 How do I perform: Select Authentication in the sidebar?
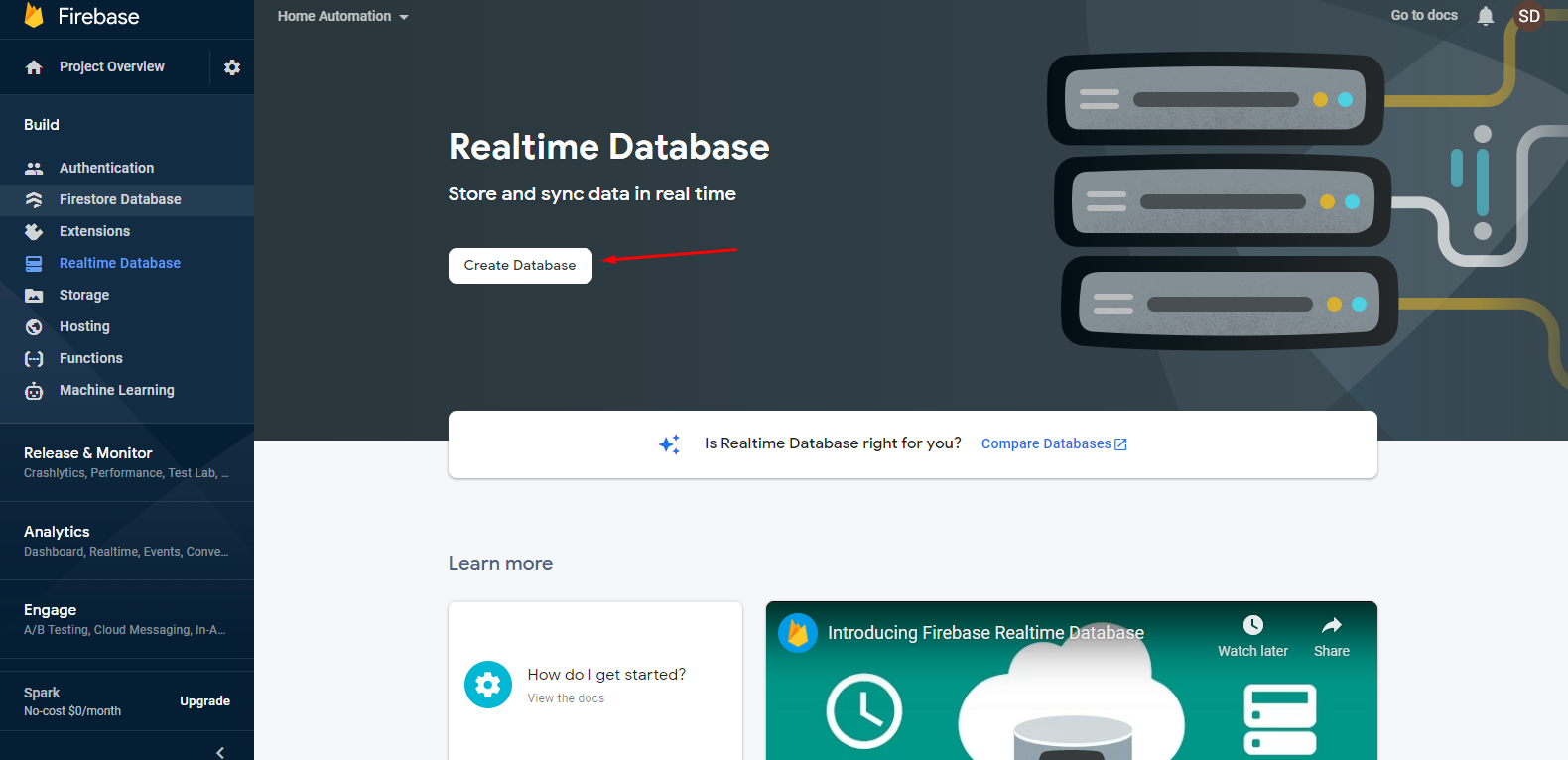pos(127,169)
